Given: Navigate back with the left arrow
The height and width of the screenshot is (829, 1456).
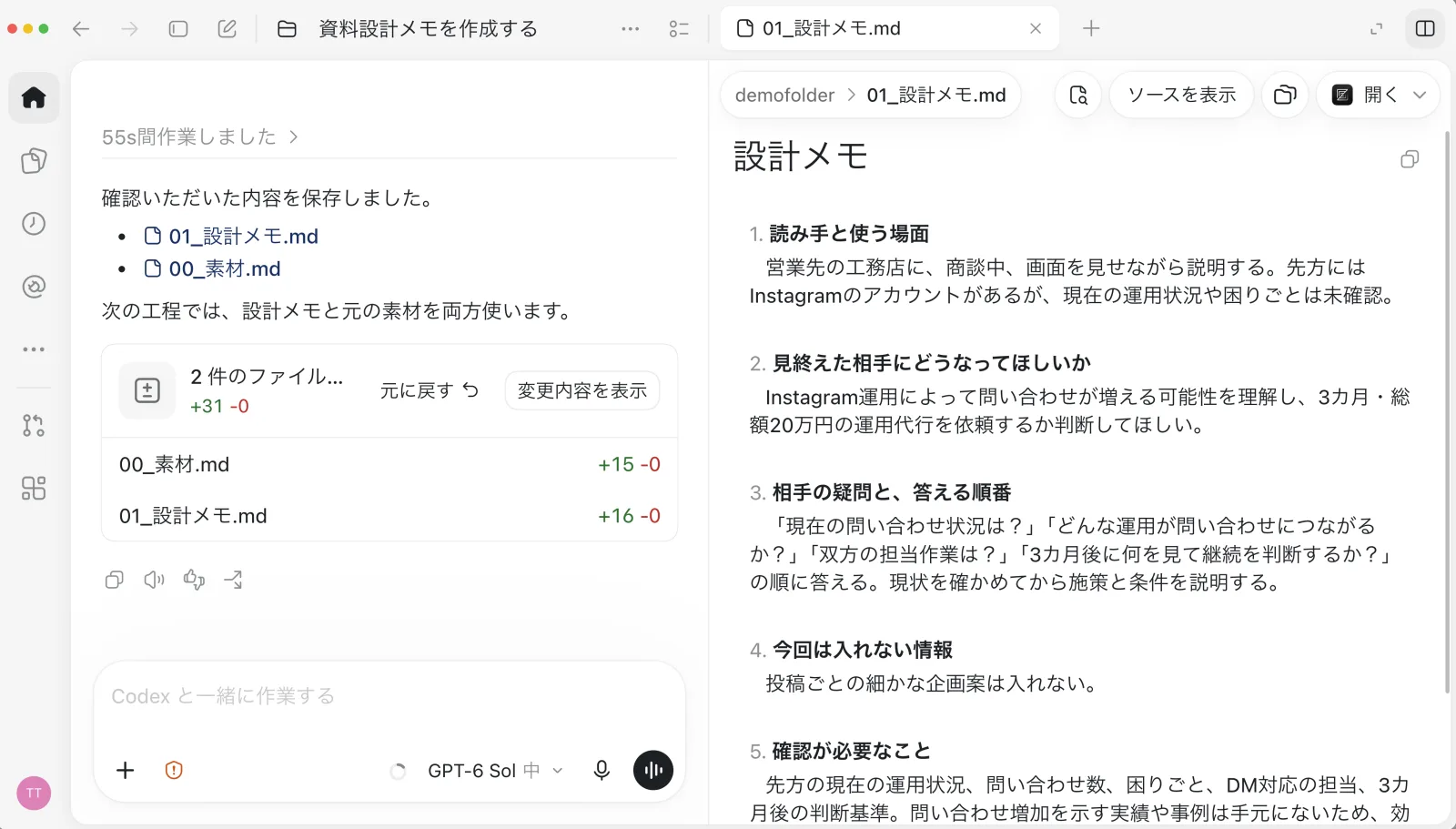Looking at the screenshot, I should click(x=81, y=29).
